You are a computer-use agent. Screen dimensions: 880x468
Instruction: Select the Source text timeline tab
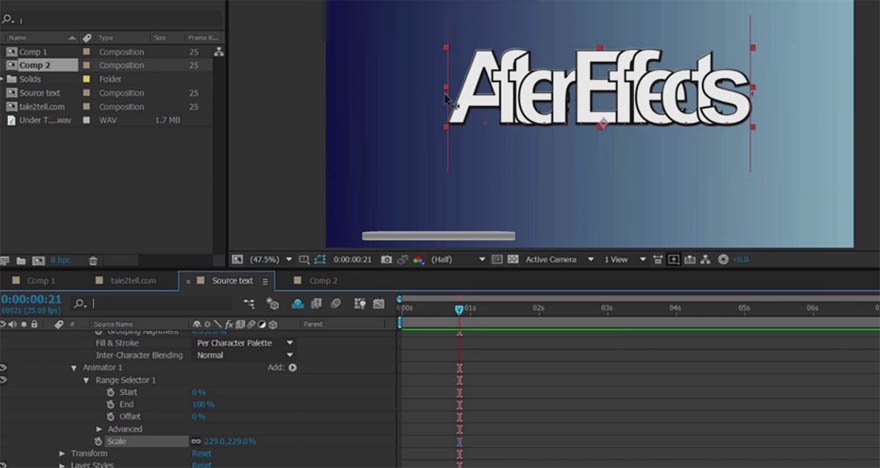click(x=232, y=281)
